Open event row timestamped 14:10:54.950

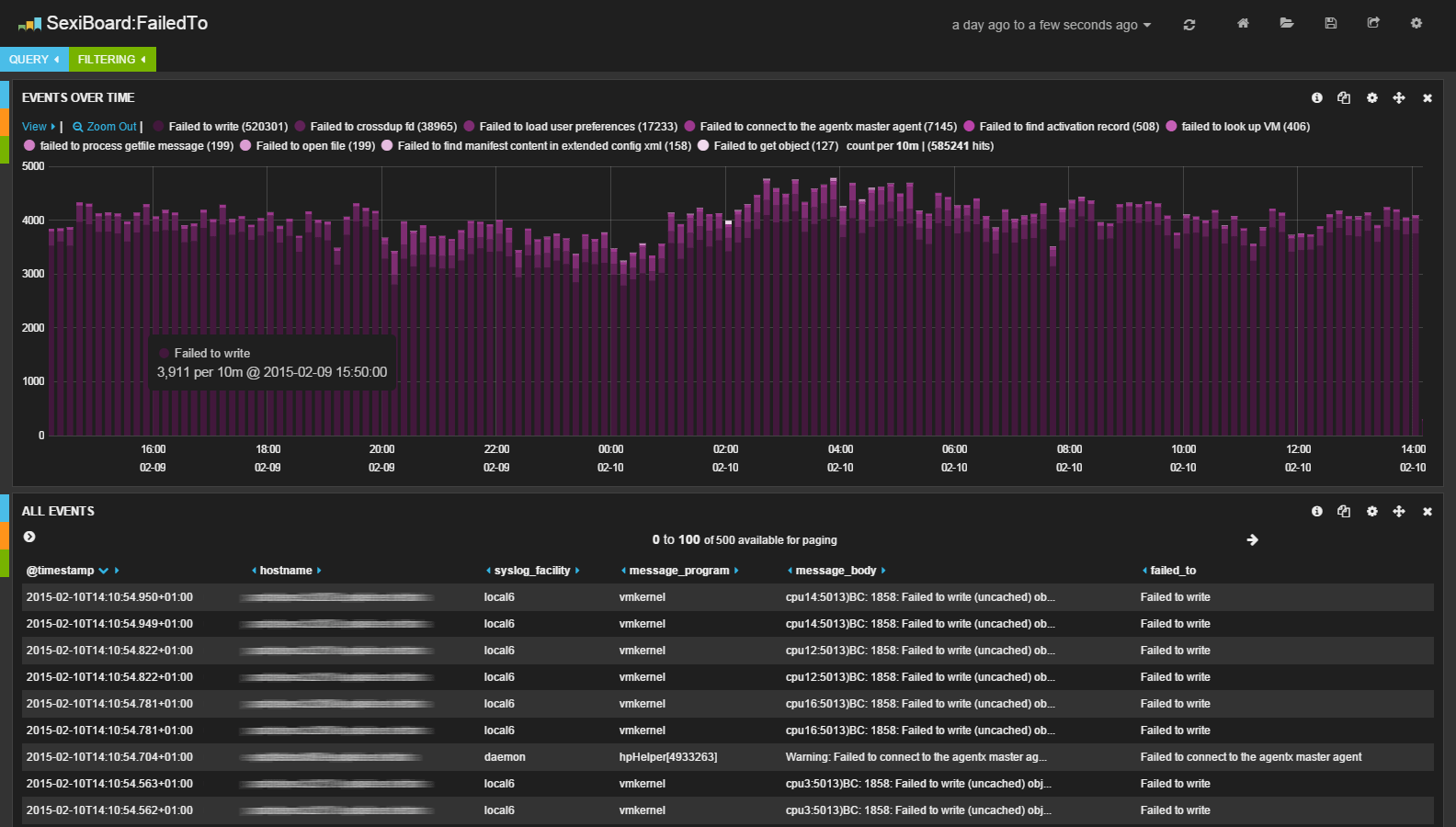(727, 597)
